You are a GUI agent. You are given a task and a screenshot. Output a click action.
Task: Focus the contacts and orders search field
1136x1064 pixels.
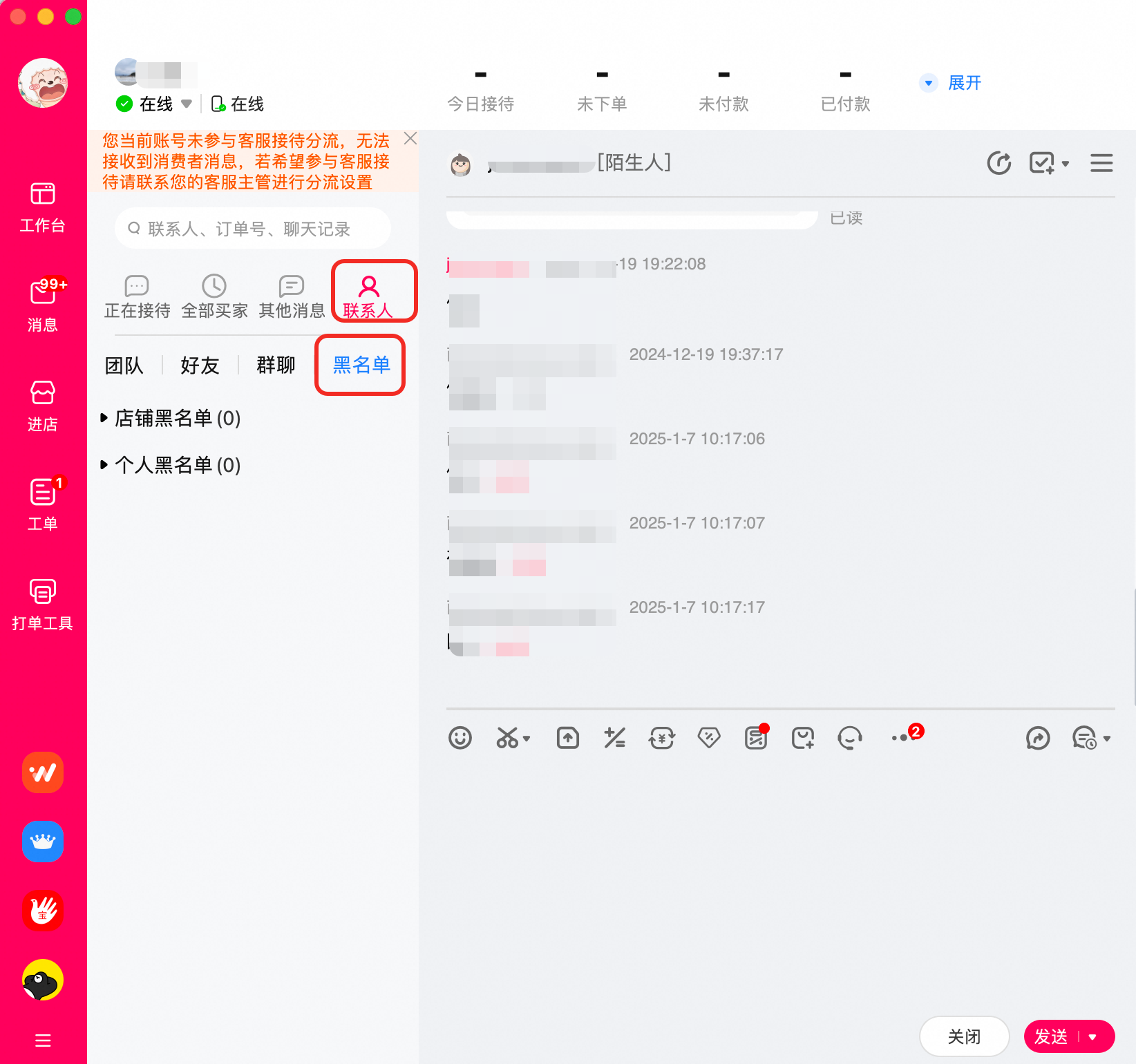(253, 228)
